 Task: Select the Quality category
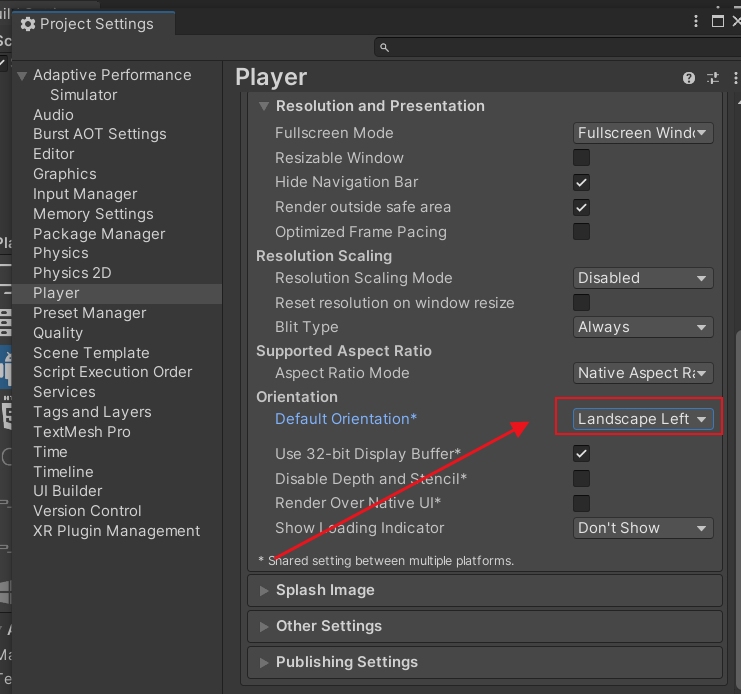click(x=58, y=333)
